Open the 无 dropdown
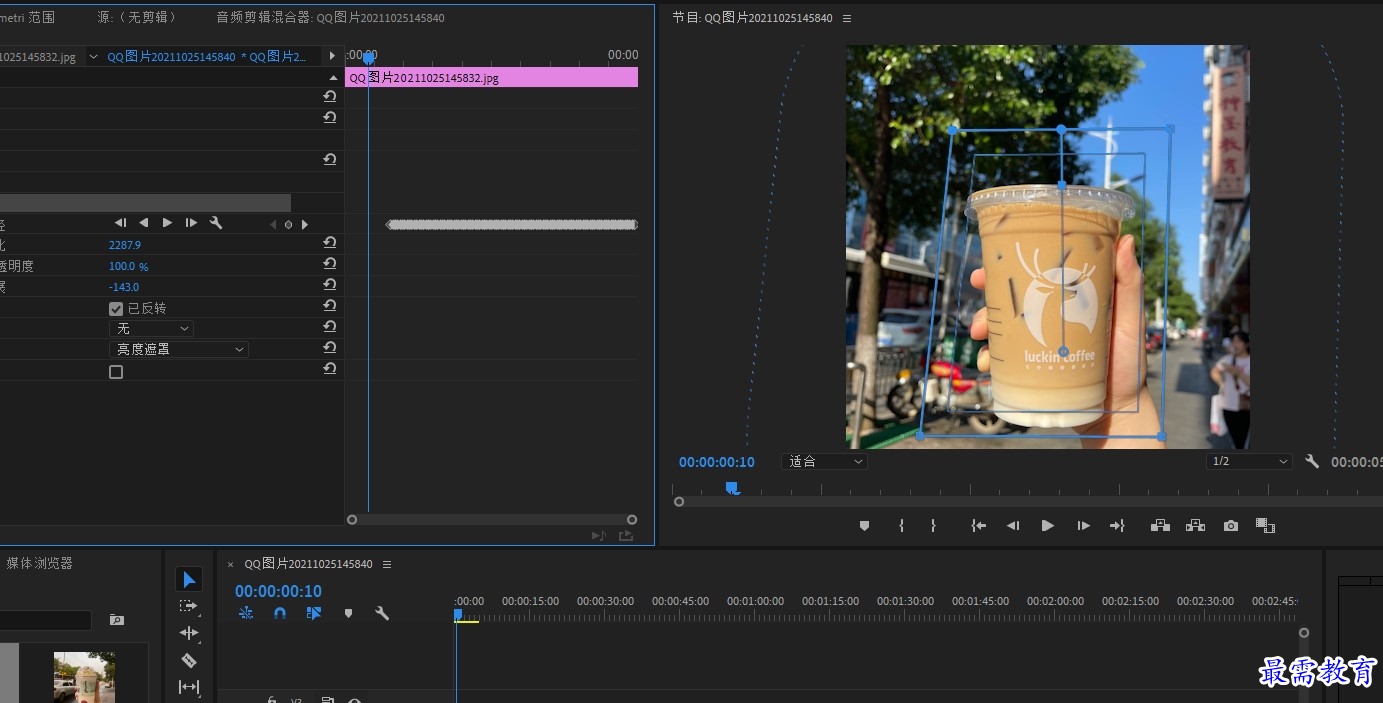This screenshot has width=1383, height=703. (151, 328)
